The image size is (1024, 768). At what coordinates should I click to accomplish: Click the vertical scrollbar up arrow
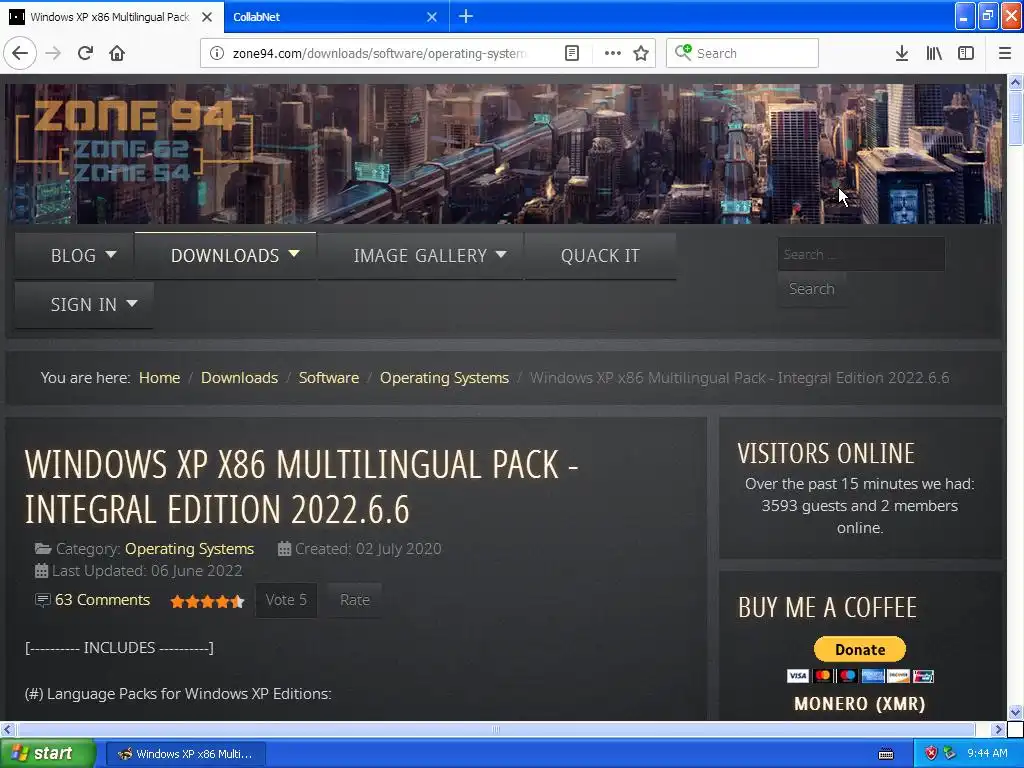[1015, 82]
